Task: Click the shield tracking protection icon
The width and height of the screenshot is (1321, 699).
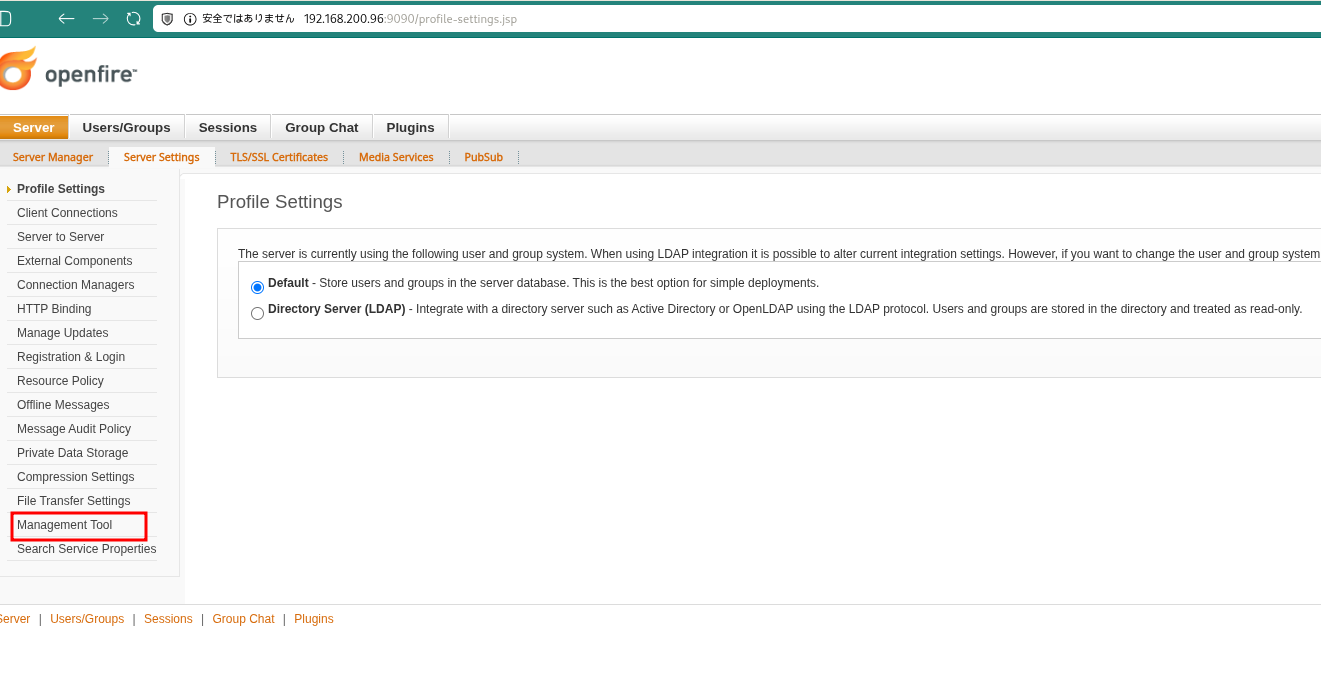Action: [167, 19]
